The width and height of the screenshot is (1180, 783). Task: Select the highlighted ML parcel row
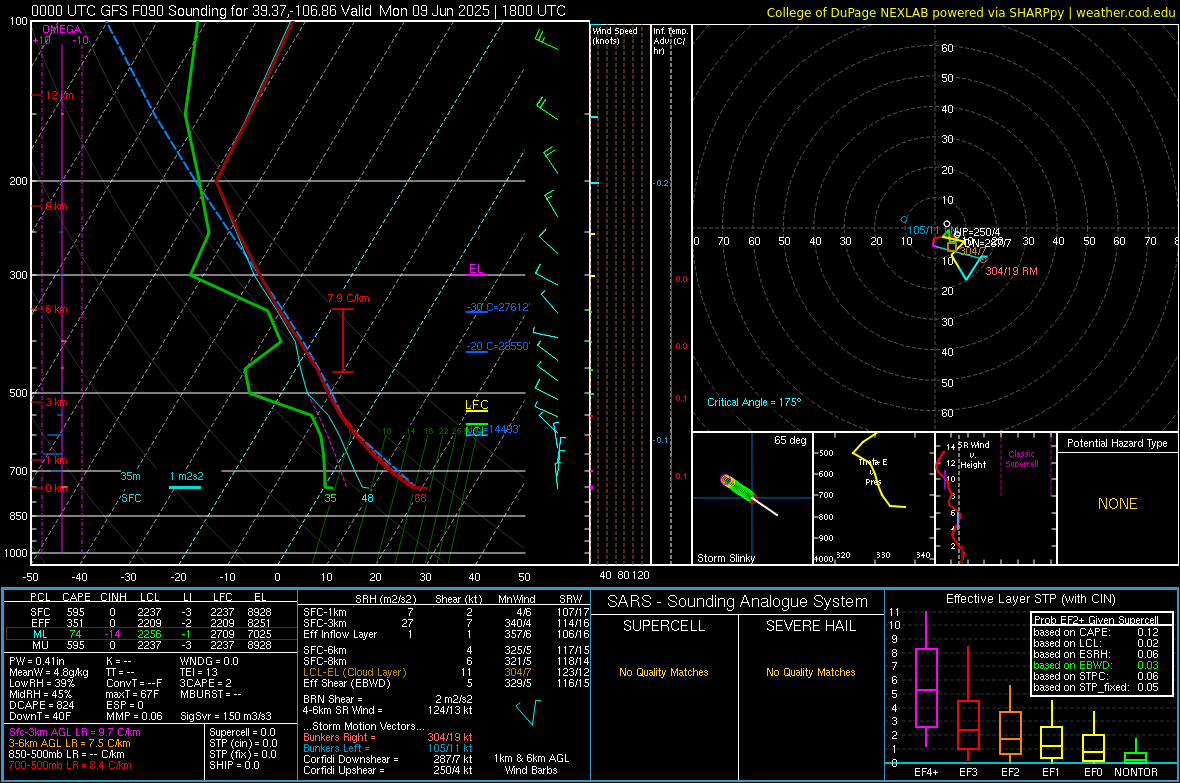149,634
